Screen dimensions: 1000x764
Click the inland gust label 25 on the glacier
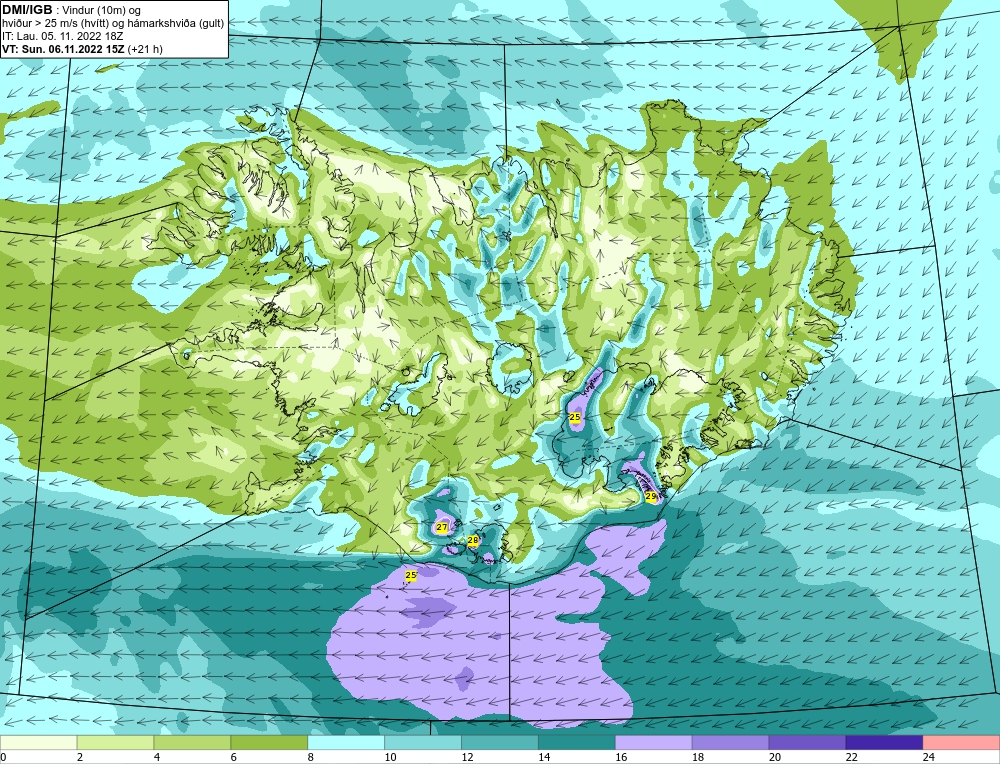(575, 417)
